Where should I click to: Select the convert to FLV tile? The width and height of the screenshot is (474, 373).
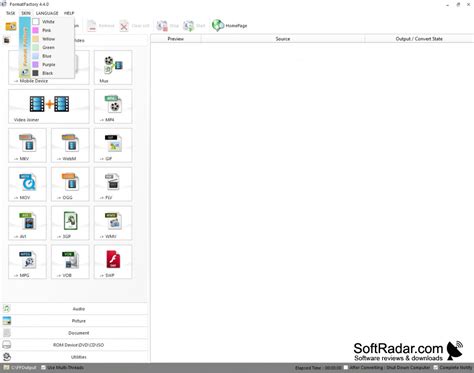113,184
